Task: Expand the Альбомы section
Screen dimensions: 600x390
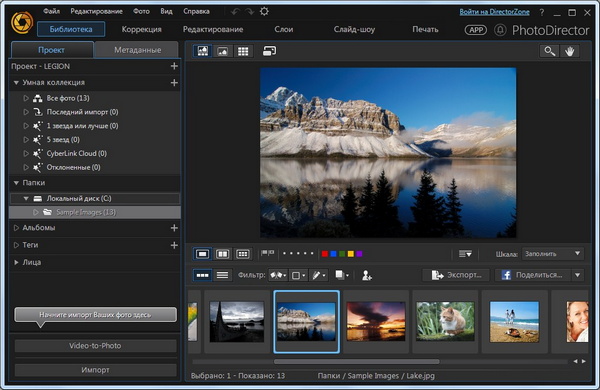Action: coord(16,228)
